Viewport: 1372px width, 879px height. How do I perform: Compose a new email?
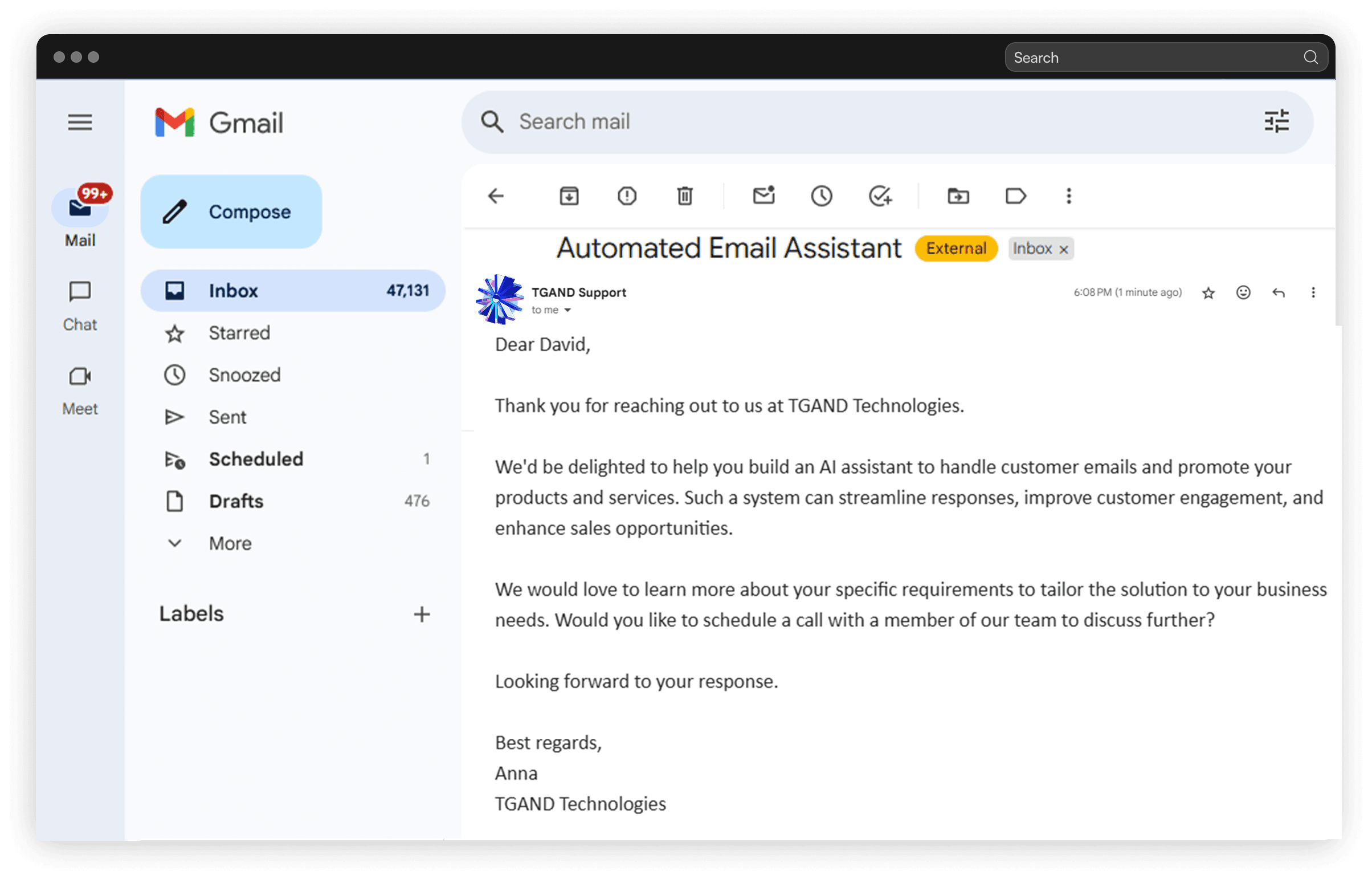[231, 211]
